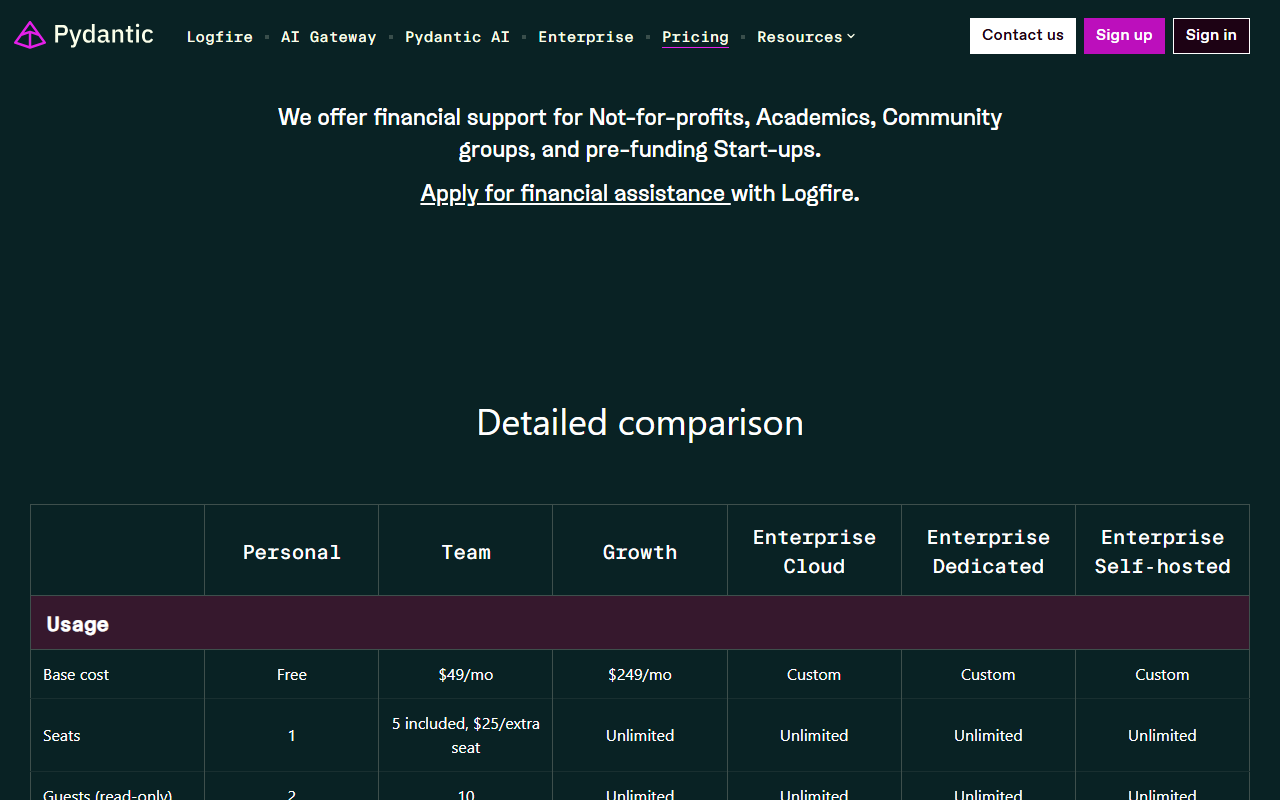Click Unlimited seats under Growth
The image size is (1280, 800).
click(640, 736)
